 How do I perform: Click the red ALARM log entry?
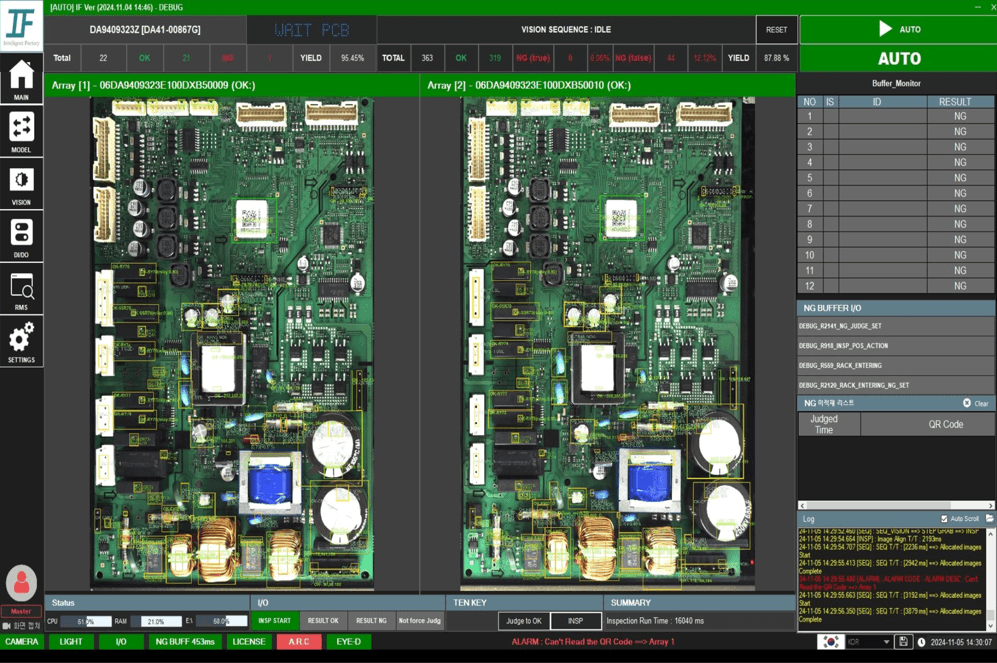pyautogui.click(x=889, y=583)
